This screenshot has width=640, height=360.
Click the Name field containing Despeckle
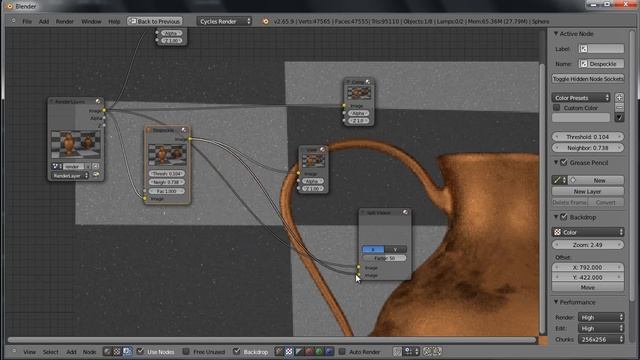tap(601, 64)
